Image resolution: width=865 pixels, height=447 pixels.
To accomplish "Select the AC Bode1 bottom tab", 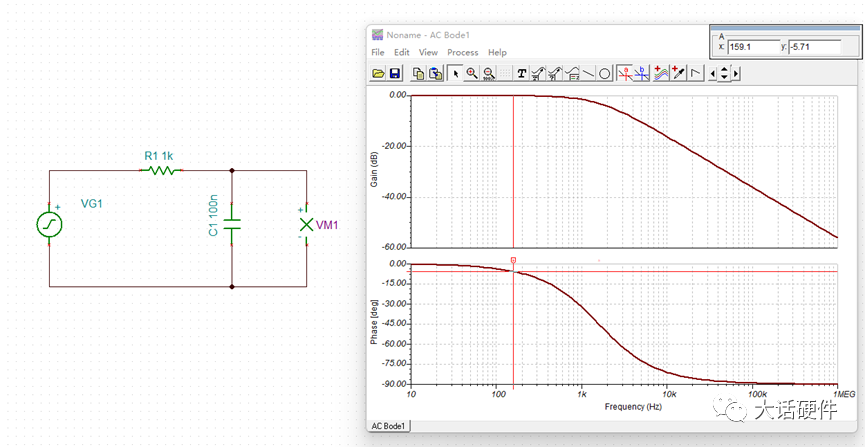I will coord(389,426).
